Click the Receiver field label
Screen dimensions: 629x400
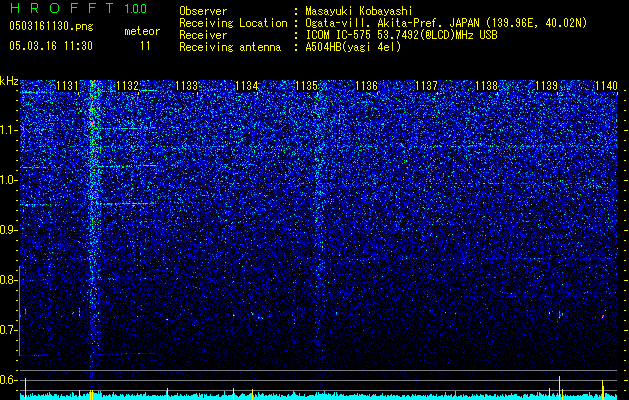[203, 35]
